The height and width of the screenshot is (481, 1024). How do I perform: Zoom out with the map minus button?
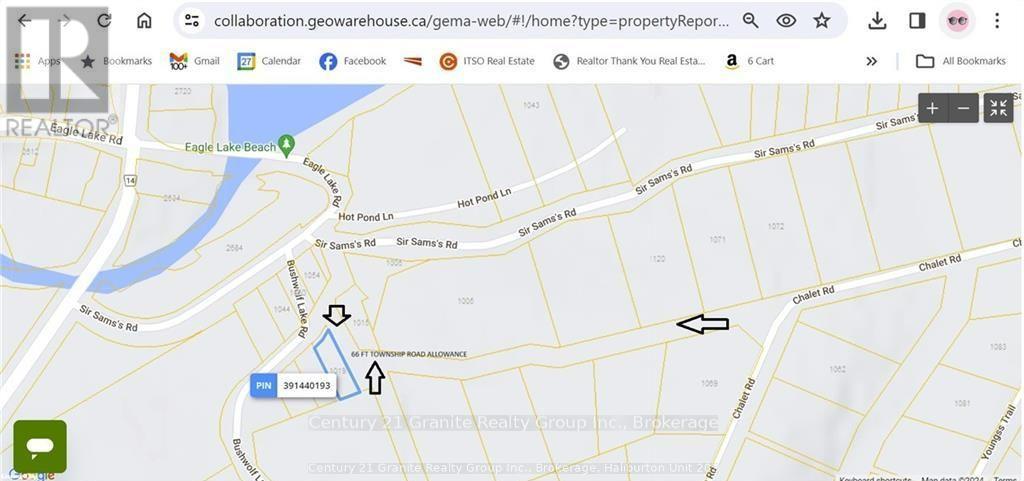point(963,108)
